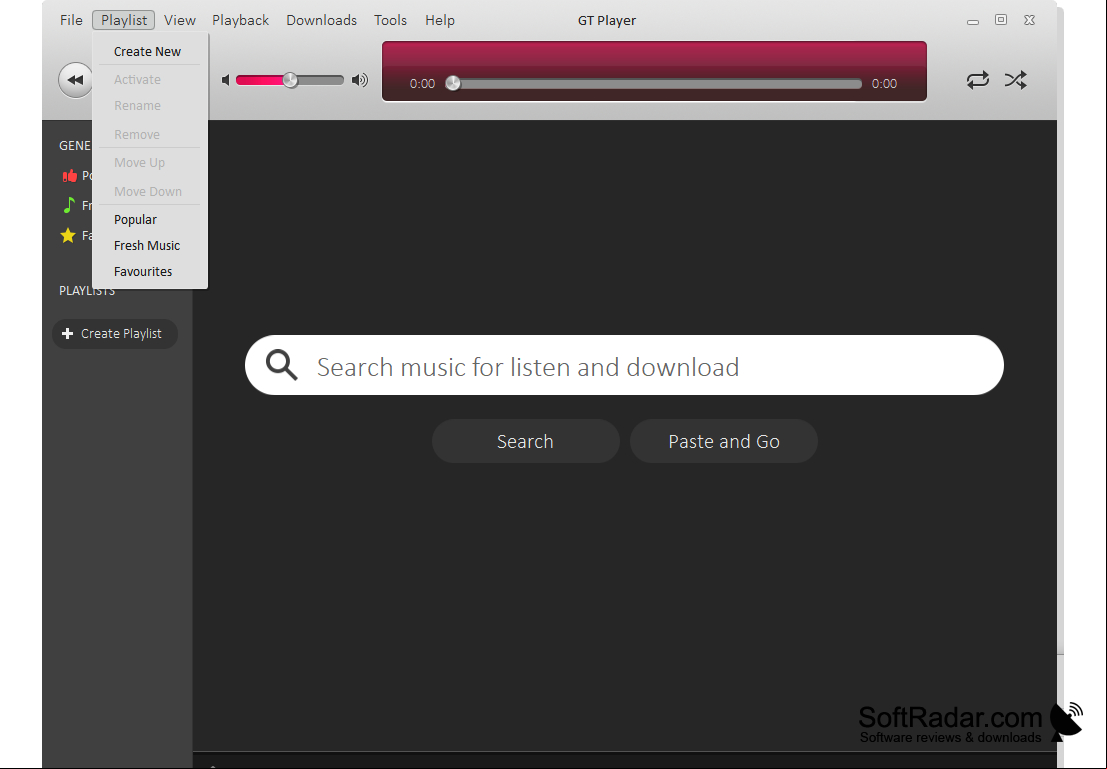Image resolution: width=1107 pixels, height=769 pixels.
Task: Close the GT Player window
Action: coord(1029,20)
